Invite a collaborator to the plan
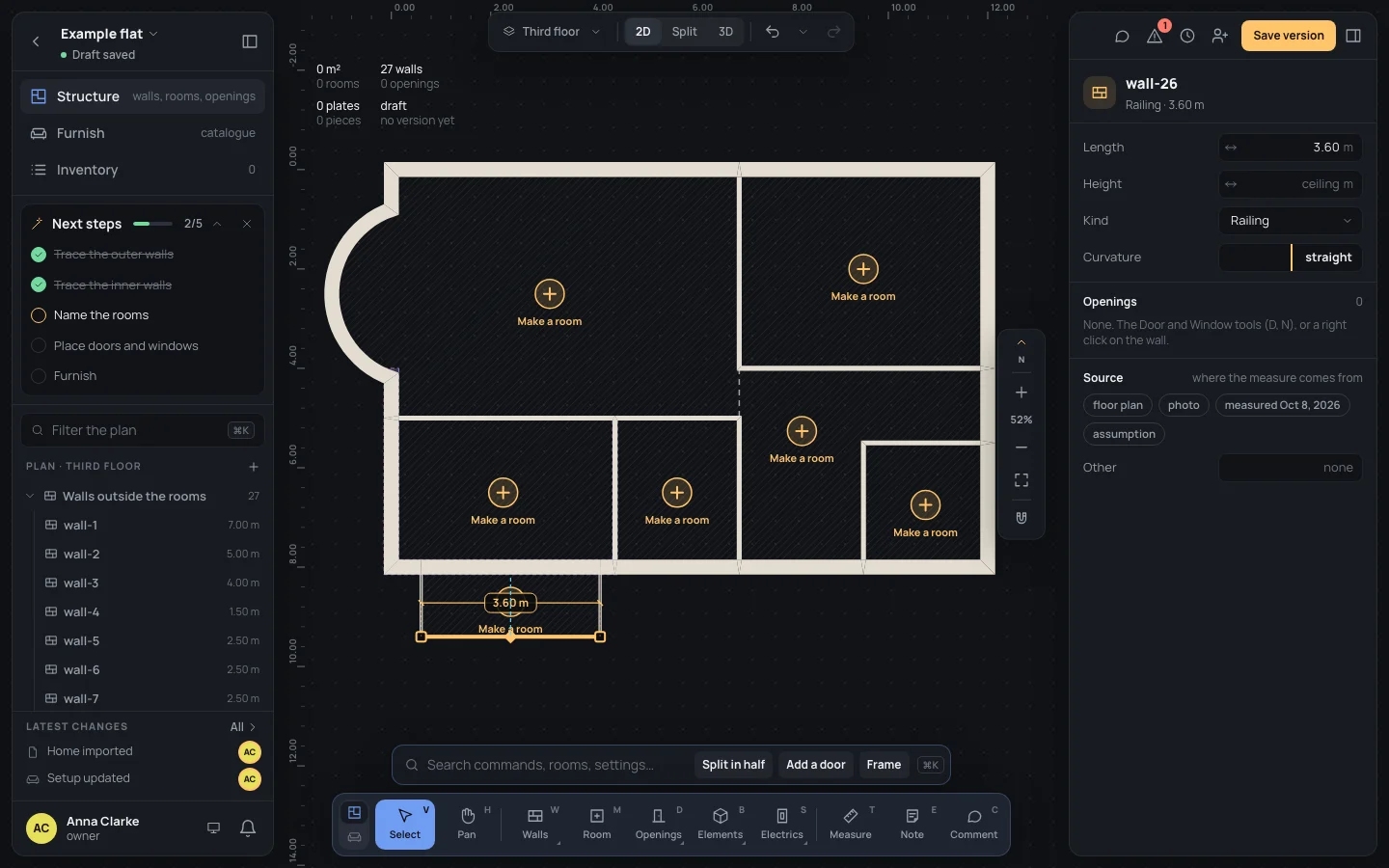The image size is (1389, 868). pyautogui.click(x=1220, y=36)
